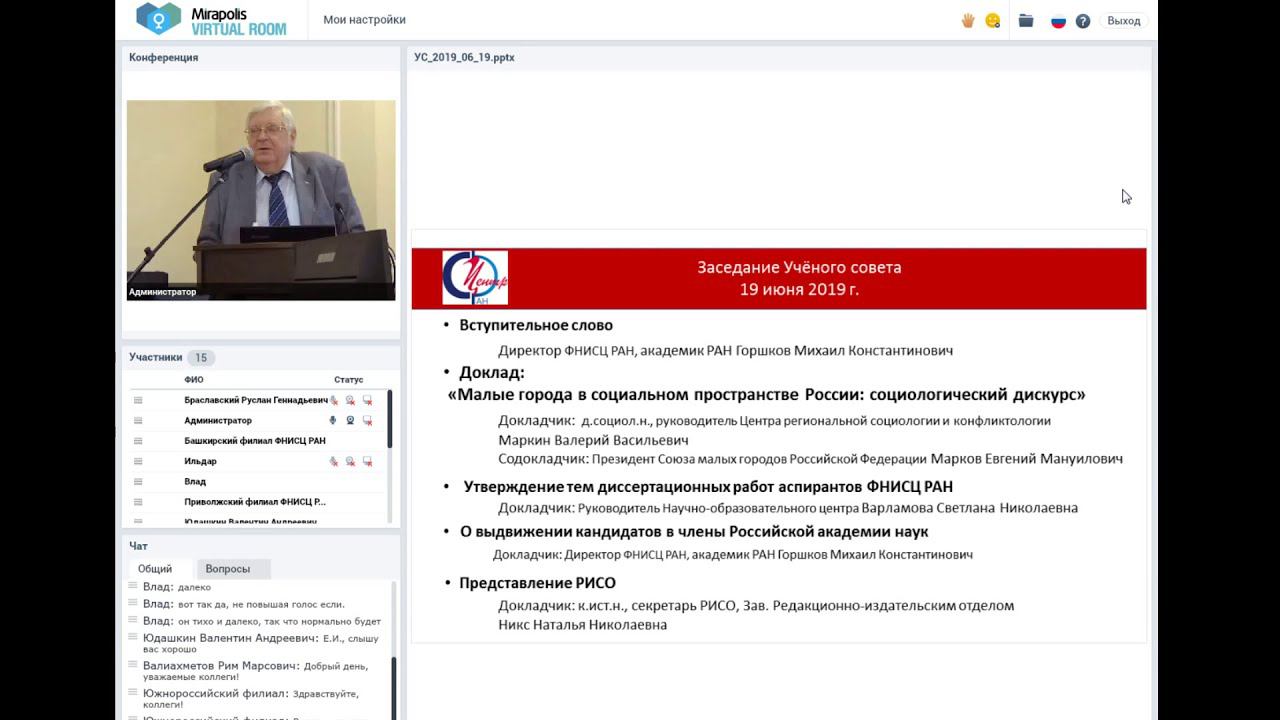The image size is (1280, 720).
Task: Open menu for Валиахметов Рим Марсович message
Action: [x=133, y=666]
